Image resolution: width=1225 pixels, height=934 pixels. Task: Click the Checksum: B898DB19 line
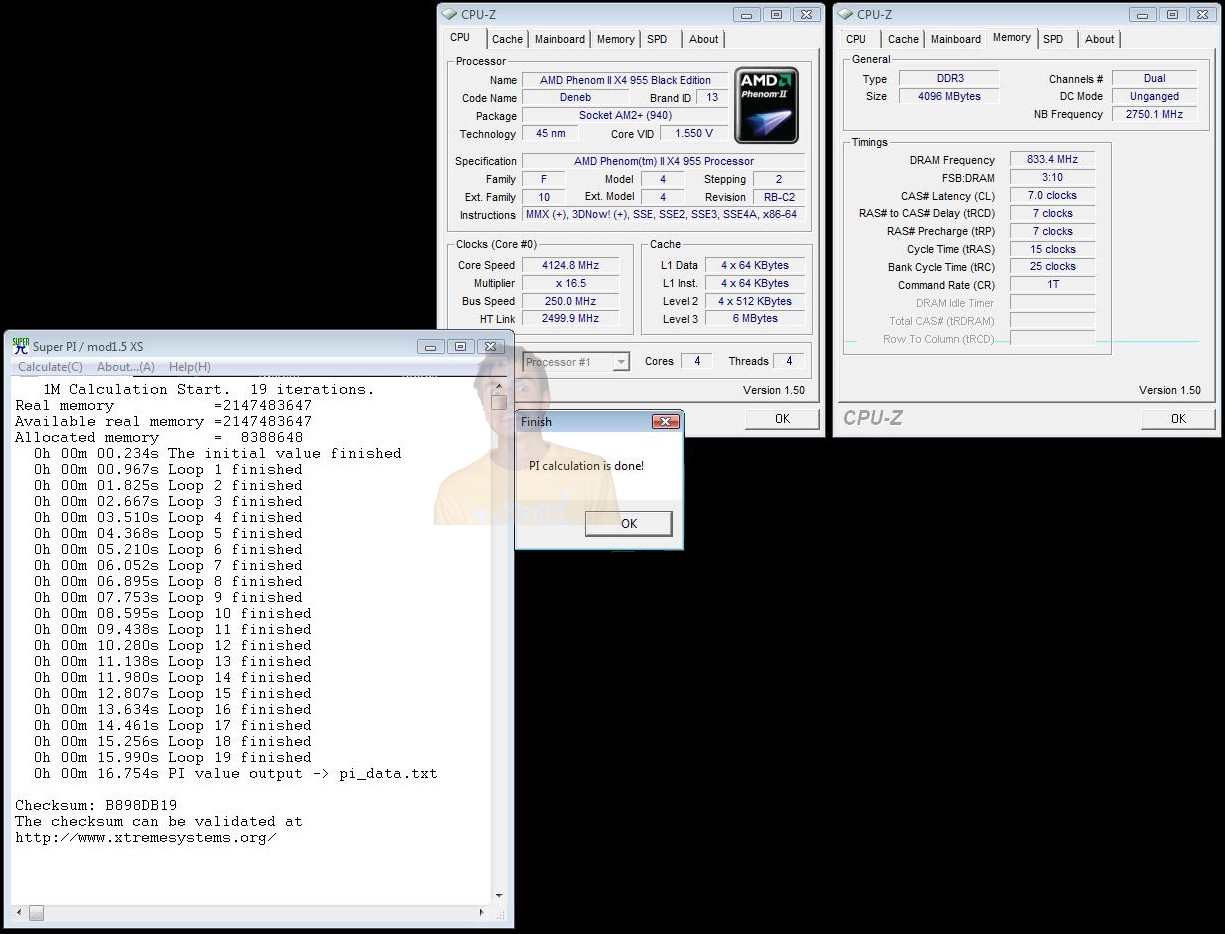point(96,805)
